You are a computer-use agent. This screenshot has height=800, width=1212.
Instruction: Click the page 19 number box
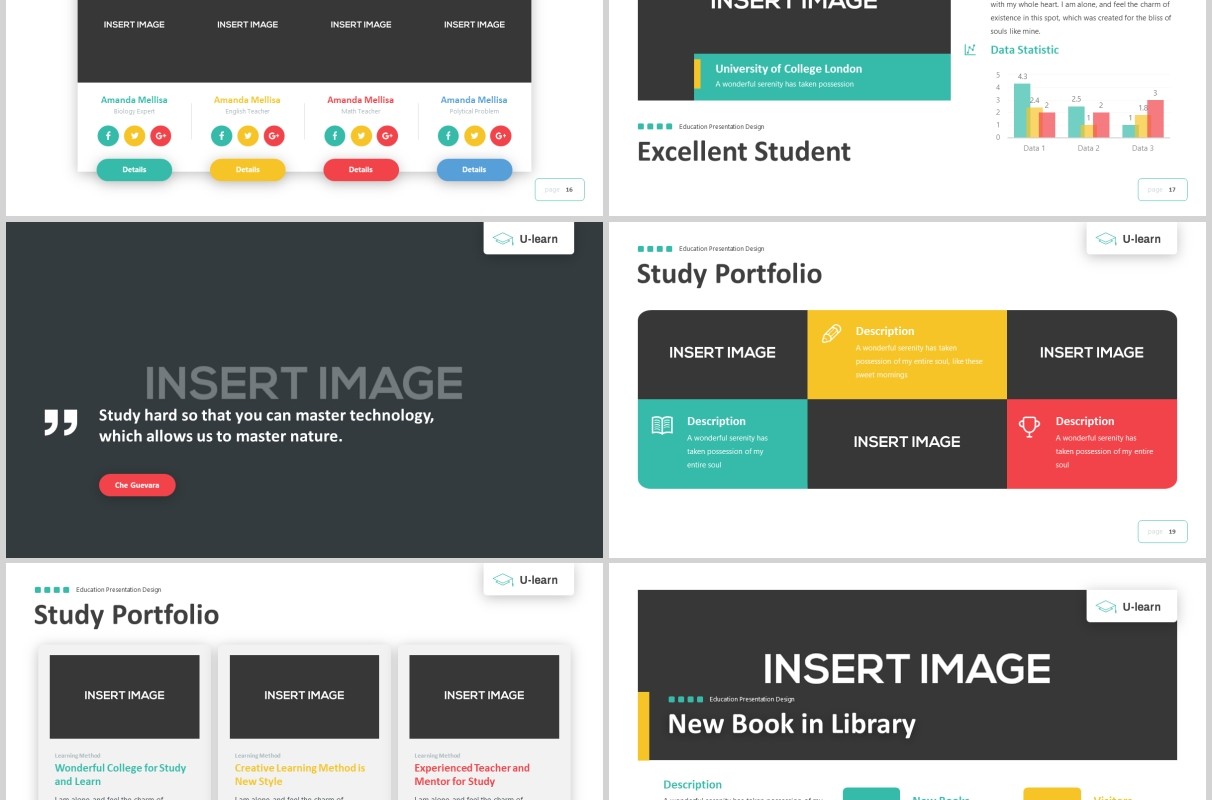click(x=1163, y=531)
